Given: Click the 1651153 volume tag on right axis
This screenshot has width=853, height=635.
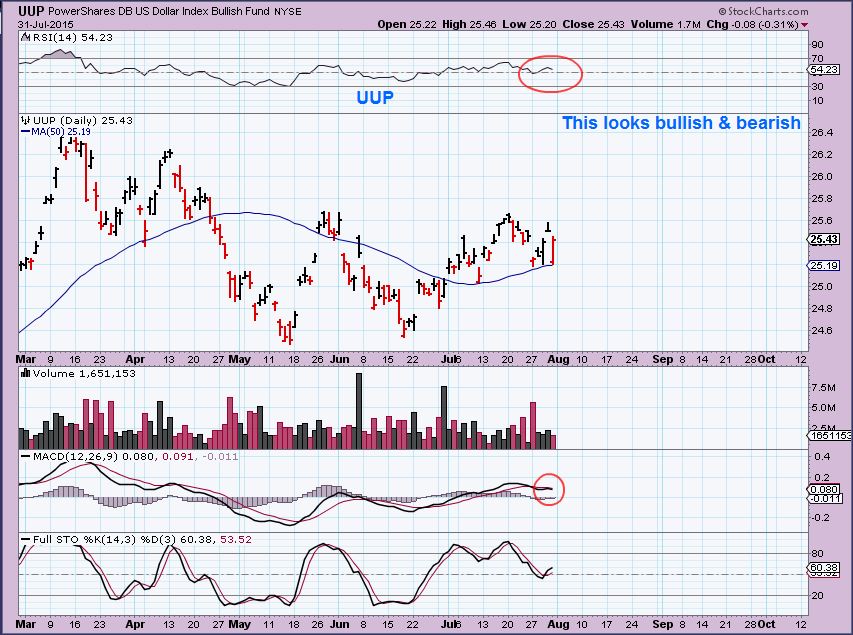Looking at the screenshot, I should coord(830,435).
